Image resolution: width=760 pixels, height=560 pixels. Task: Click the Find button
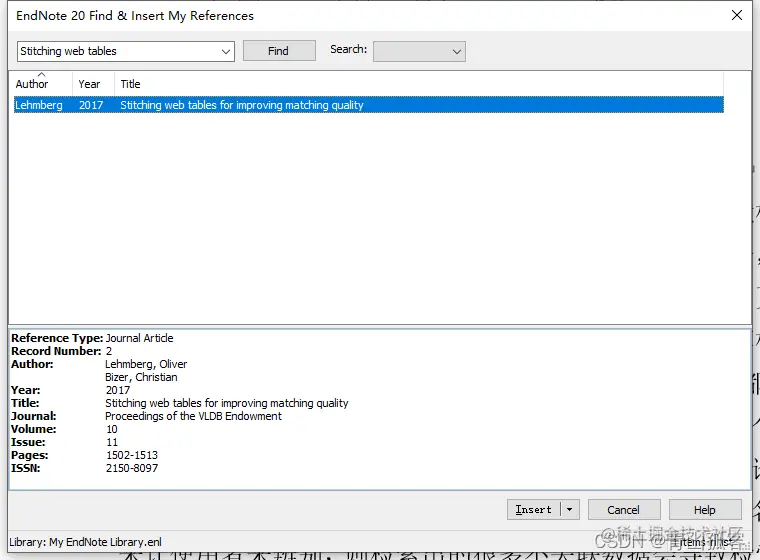(279, 51)
